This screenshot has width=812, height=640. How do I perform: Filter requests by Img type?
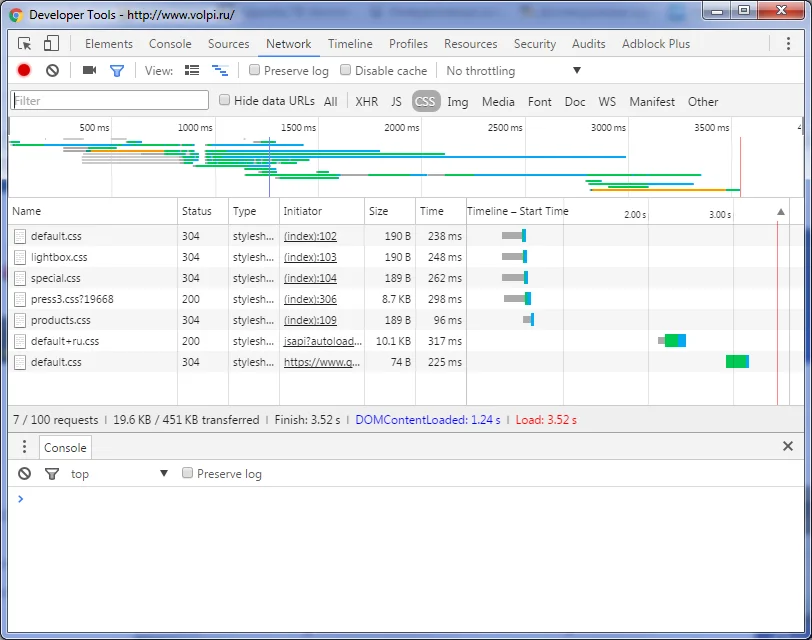tap(457, 101)
